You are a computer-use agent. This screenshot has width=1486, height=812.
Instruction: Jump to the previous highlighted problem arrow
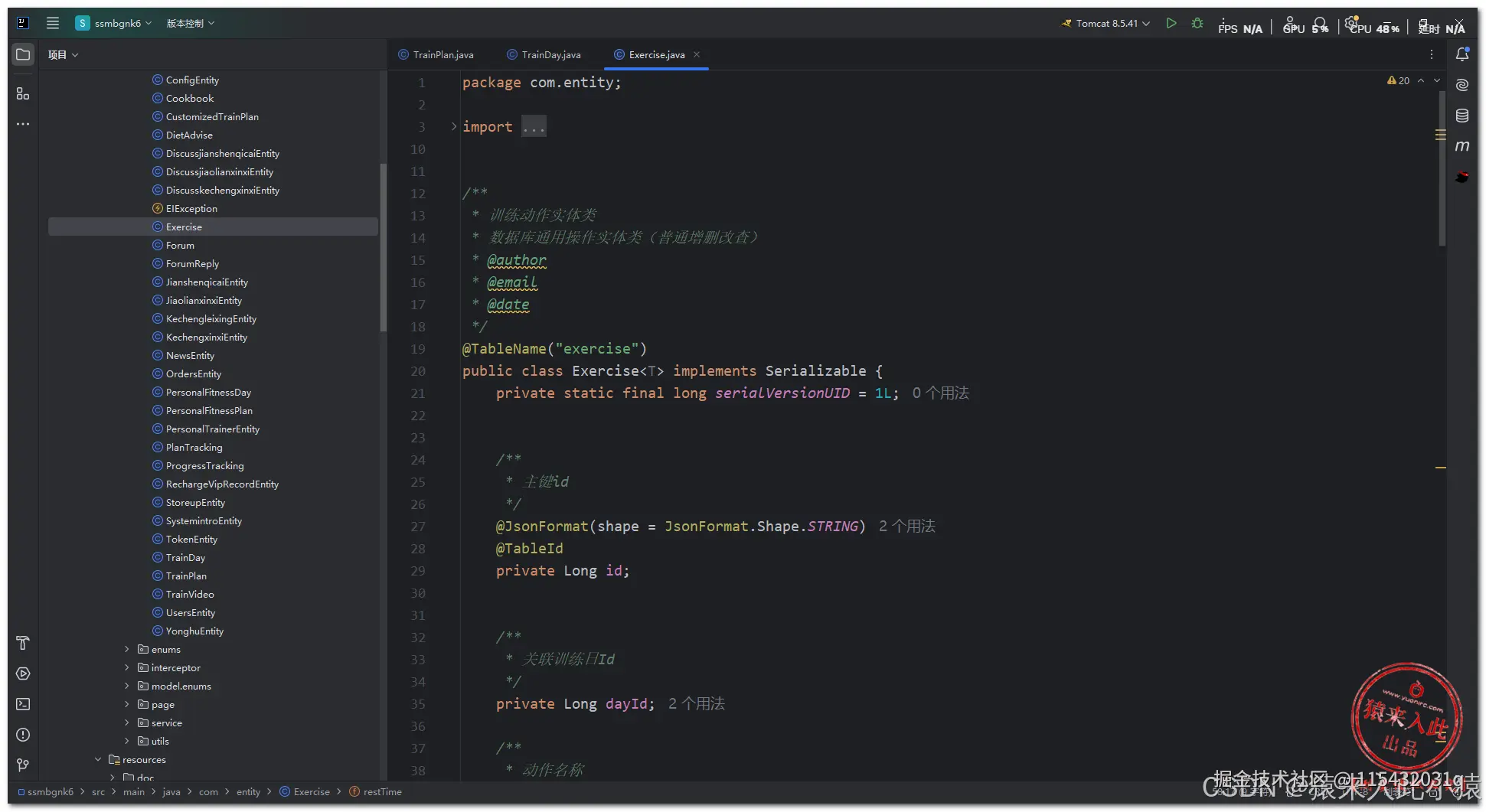point(1421,80)
